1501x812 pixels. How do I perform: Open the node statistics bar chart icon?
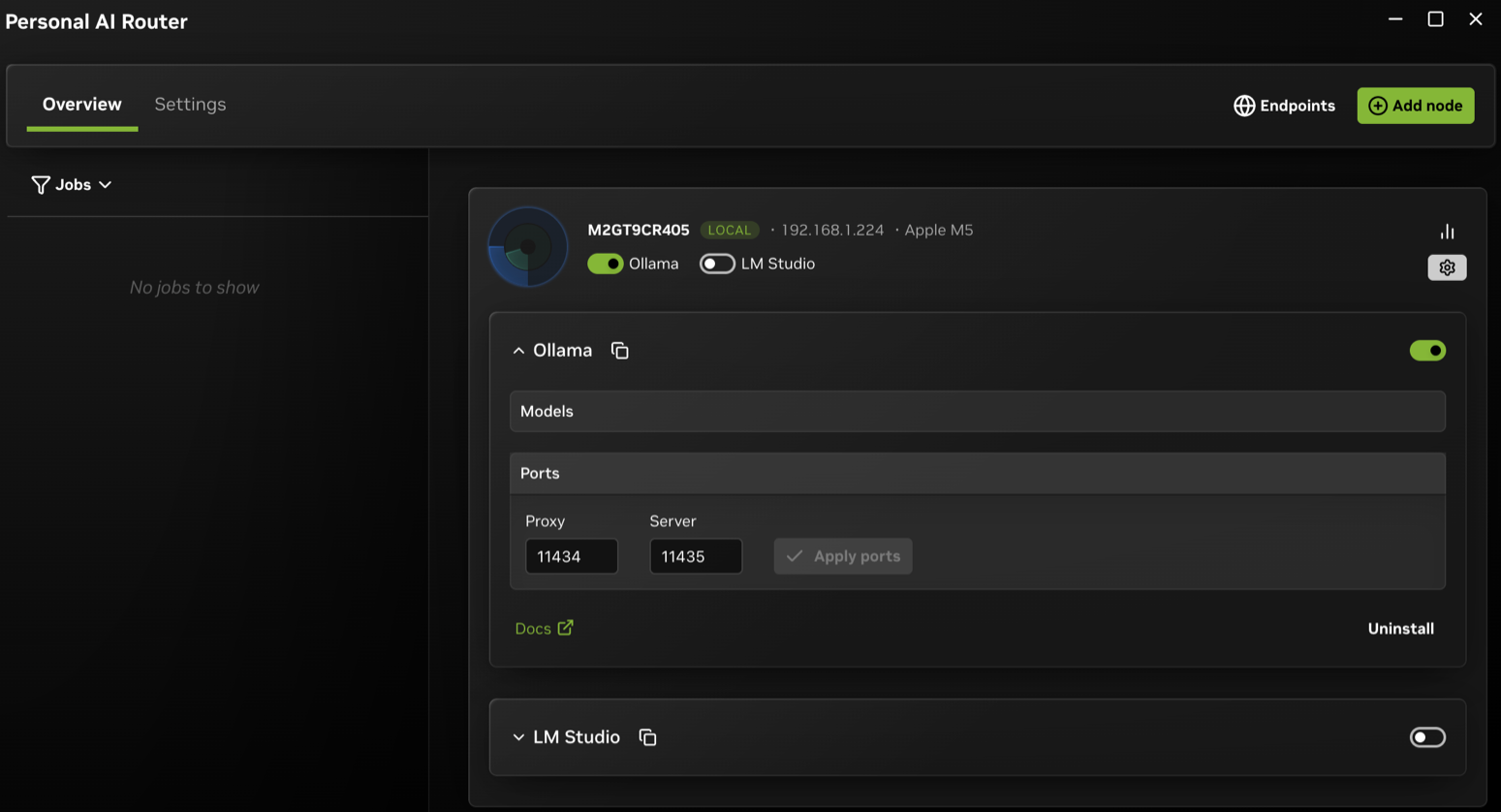coord(1447,232)
